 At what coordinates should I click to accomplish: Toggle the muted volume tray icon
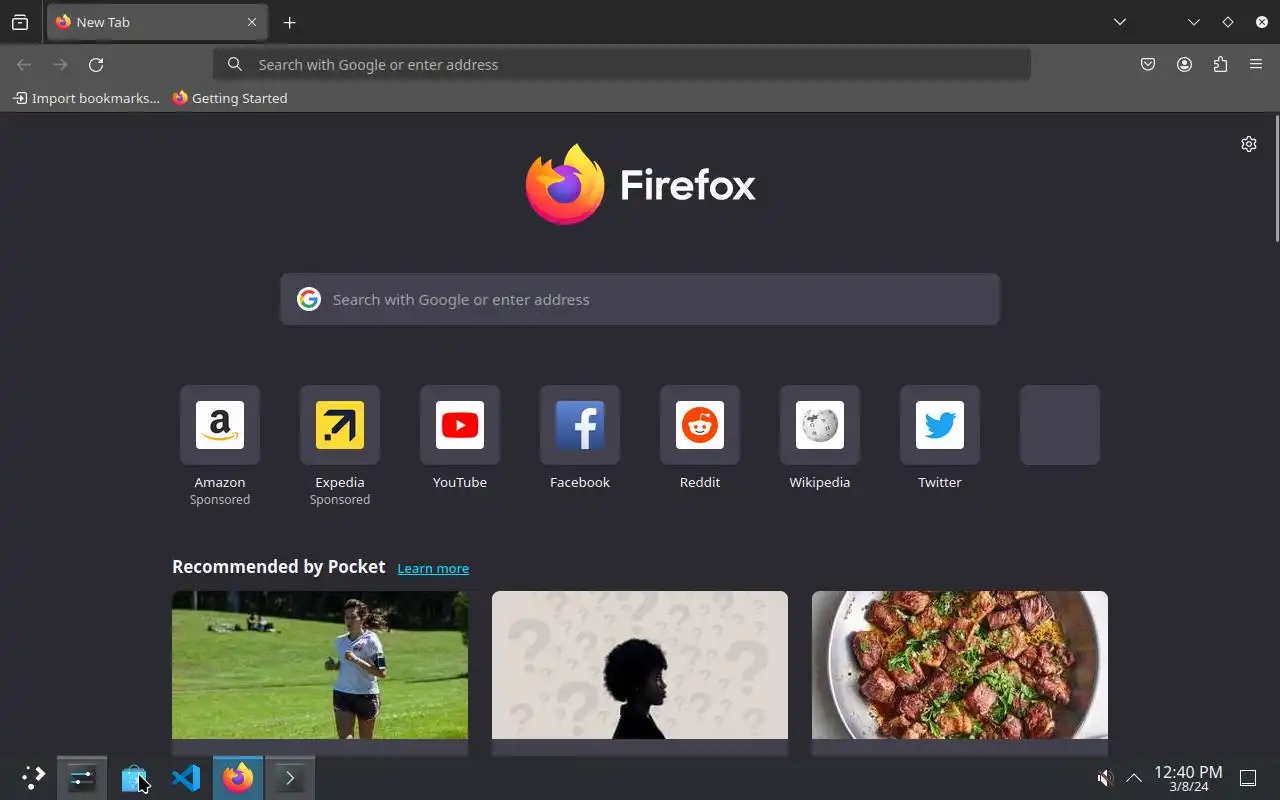[1105, 778]
